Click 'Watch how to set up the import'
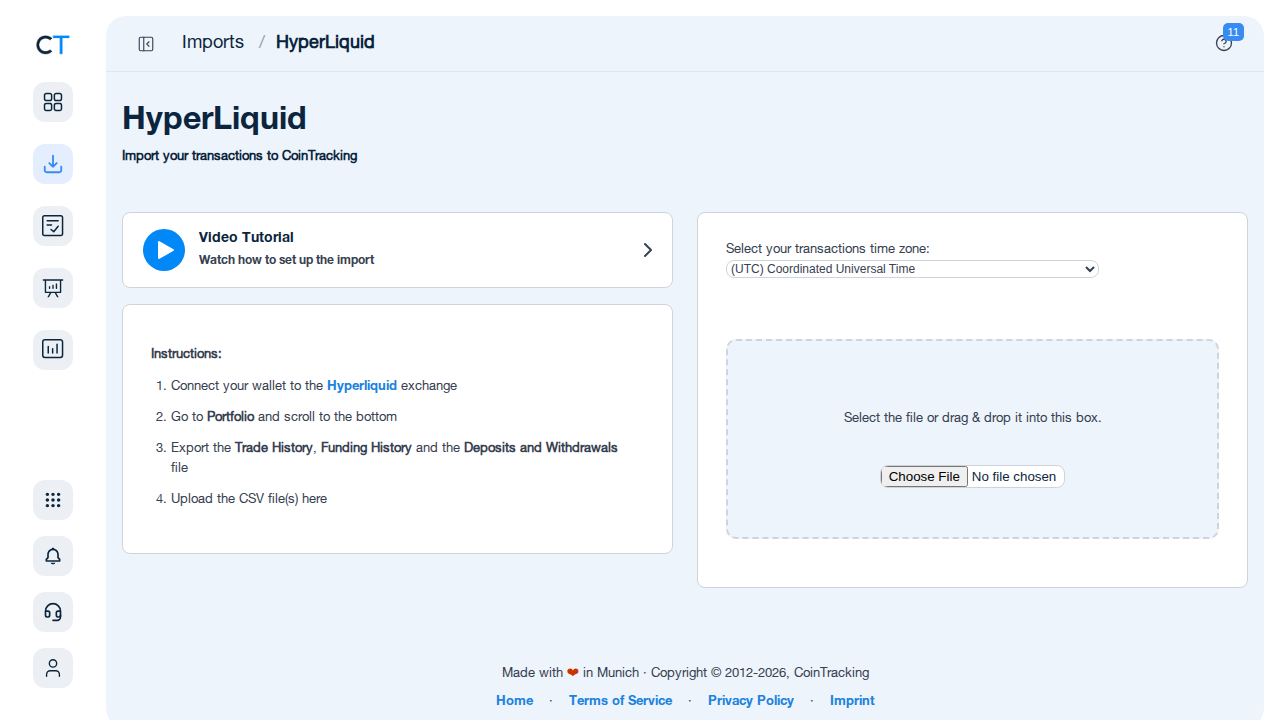The height and width of the screenshot is (720, 1280). click(x=286, y=260)
